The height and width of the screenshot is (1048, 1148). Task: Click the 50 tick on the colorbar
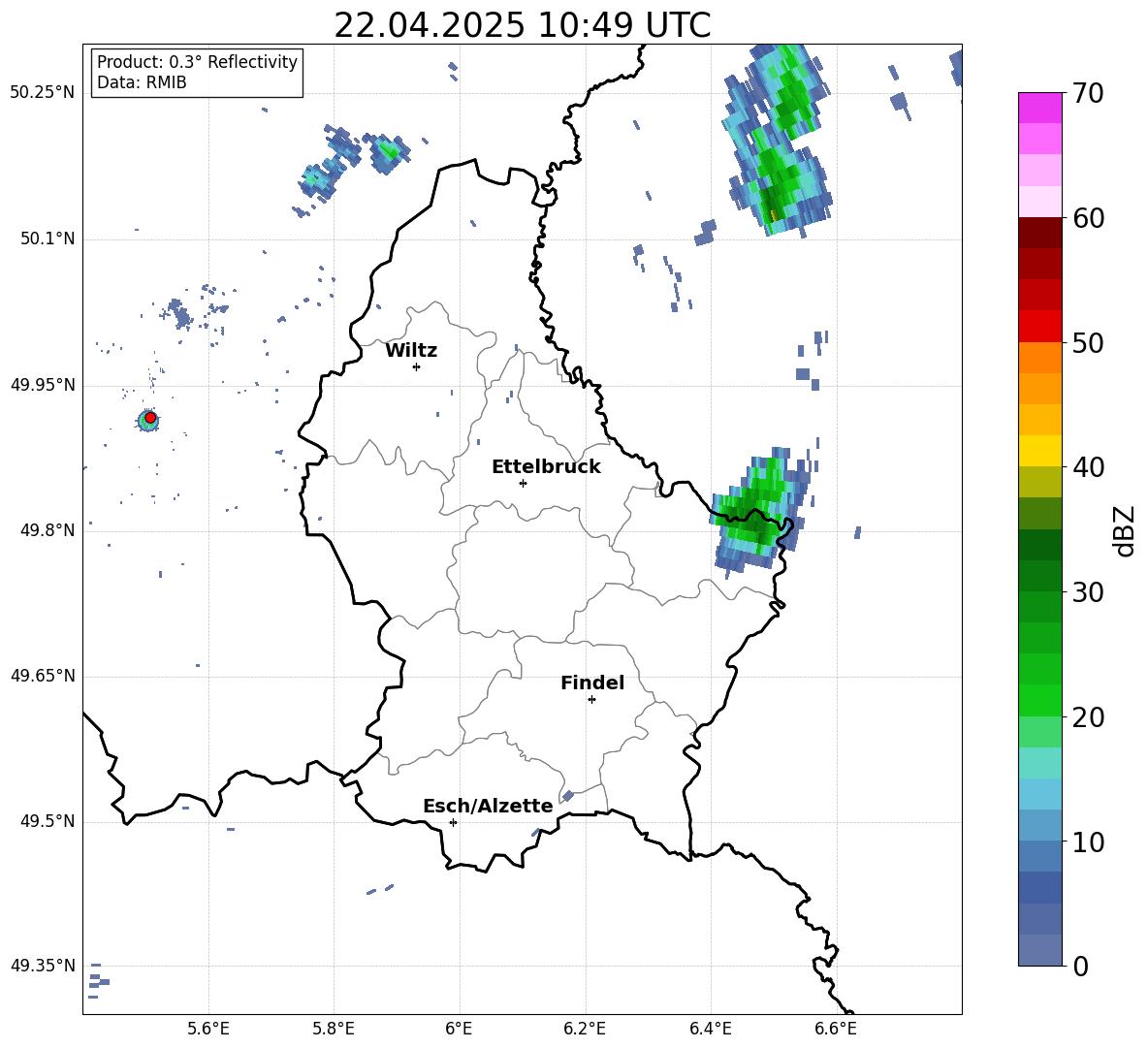tap(1088, 343)
